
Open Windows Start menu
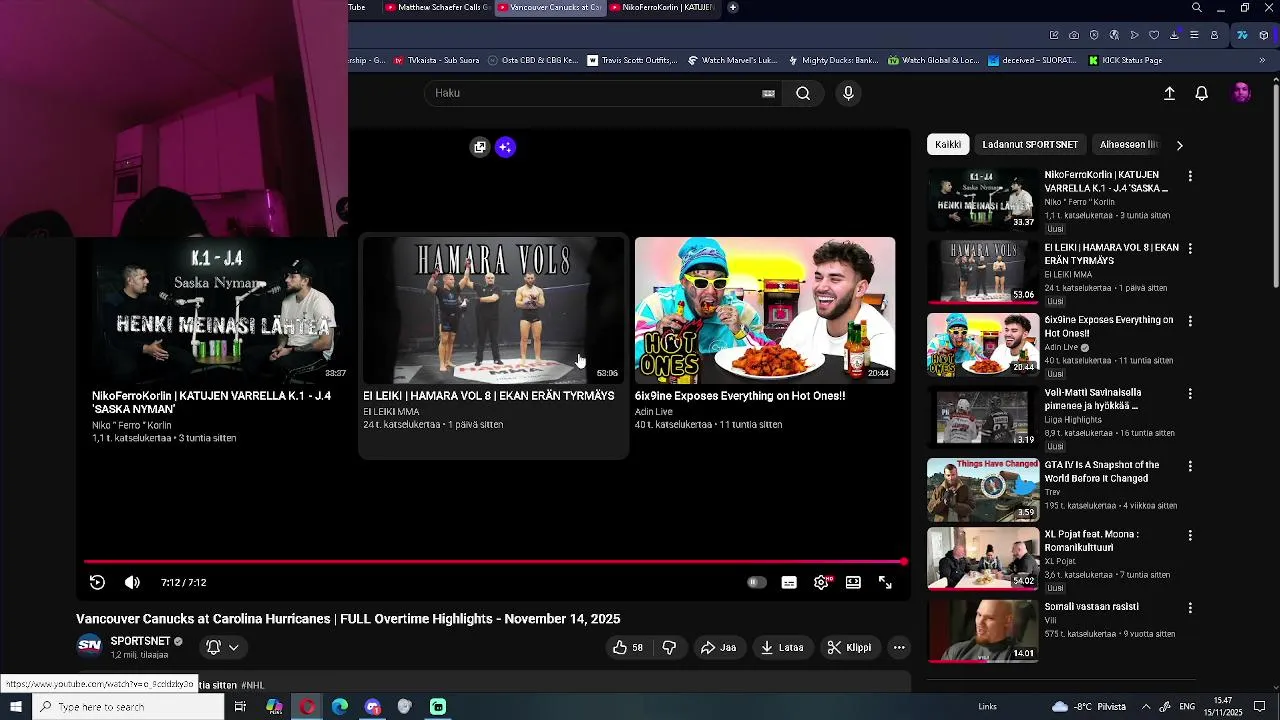(x=15, y=707)
